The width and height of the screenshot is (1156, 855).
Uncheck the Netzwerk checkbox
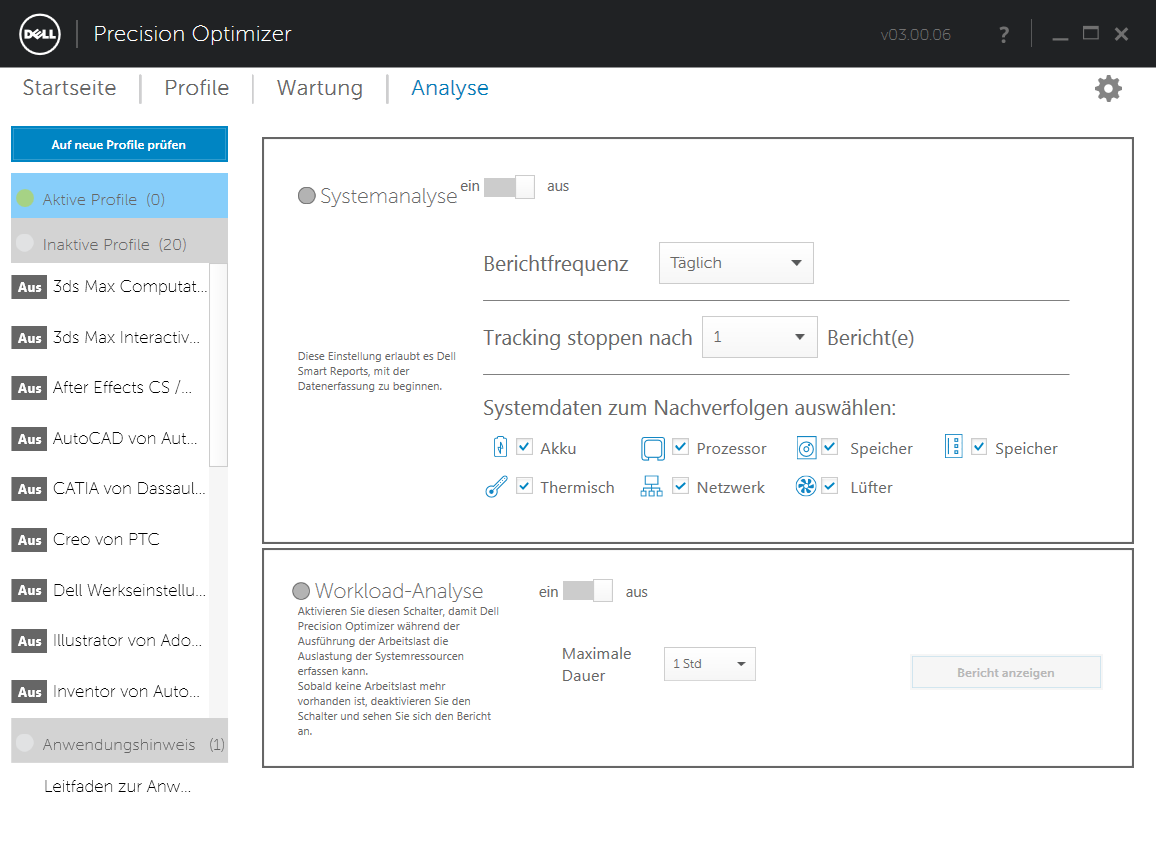point(680,486)
